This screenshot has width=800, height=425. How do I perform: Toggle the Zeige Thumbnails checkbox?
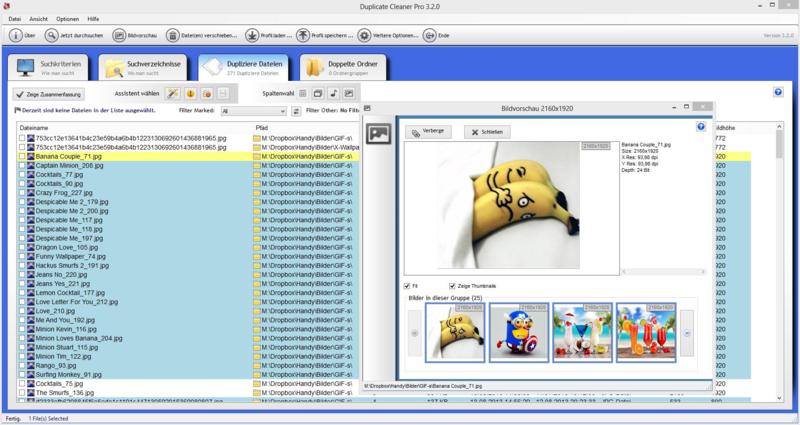pyautogui.click(x=453, y=285)
